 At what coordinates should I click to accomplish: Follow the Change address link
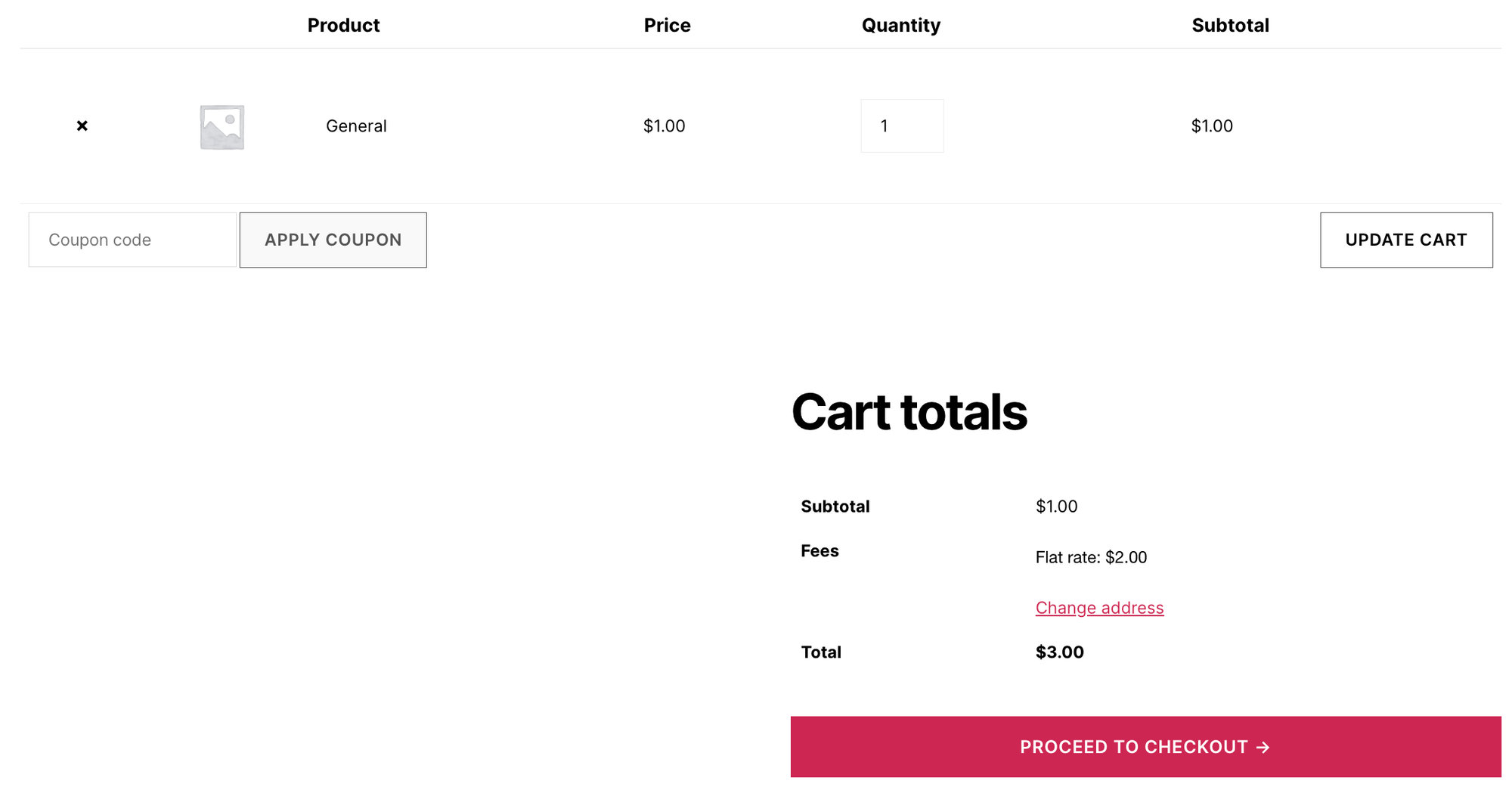(1099, 608)
